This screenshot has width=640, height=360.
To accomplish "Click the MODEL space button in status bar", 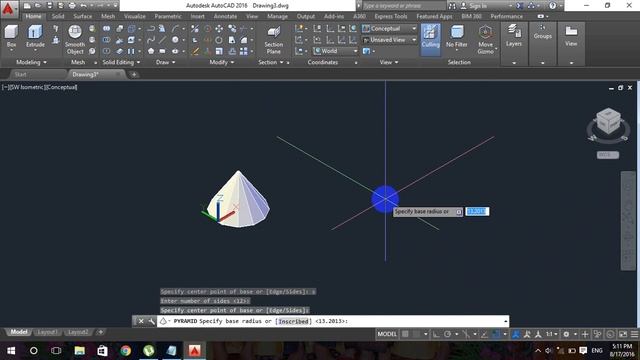I will pos(387,334).
